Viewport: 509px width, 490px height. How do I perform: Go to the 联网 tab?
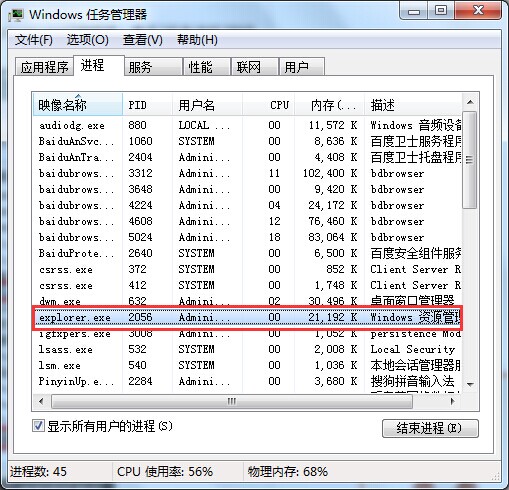[x=255, y=67]
